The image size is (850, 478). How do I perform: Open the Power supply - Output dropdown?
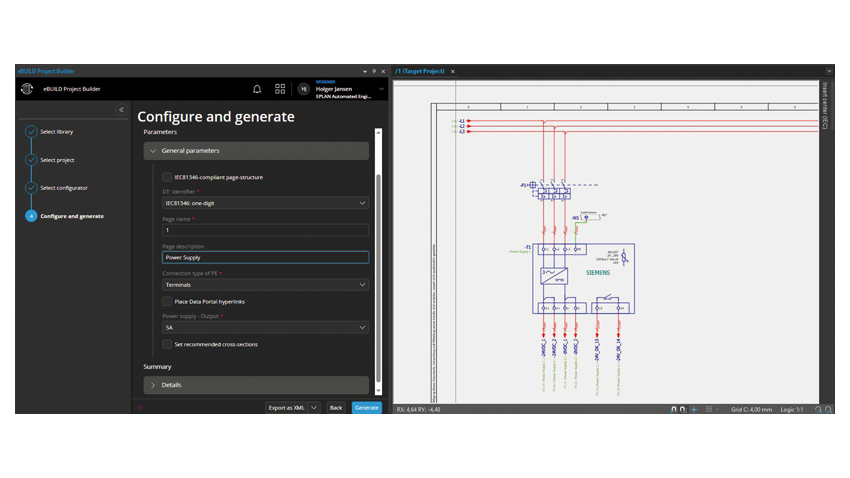pyautogui.click(x=266, y=327)
